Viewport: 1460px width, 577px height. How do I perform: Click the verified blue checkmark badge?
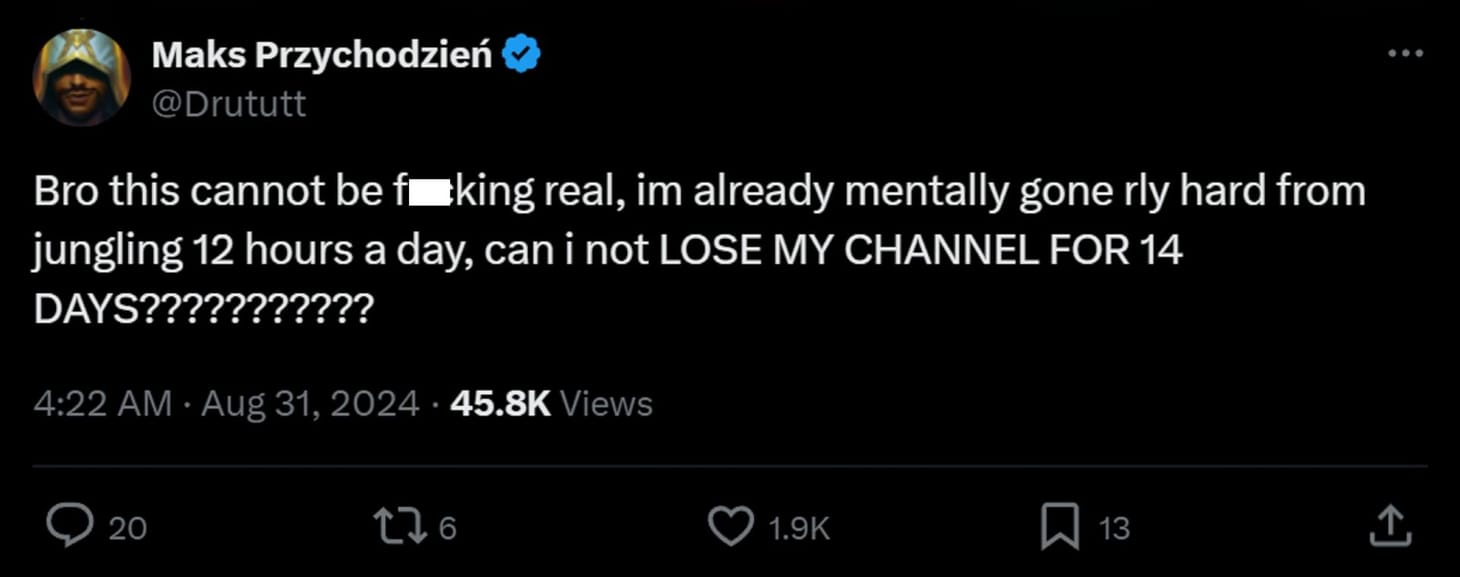522,53
